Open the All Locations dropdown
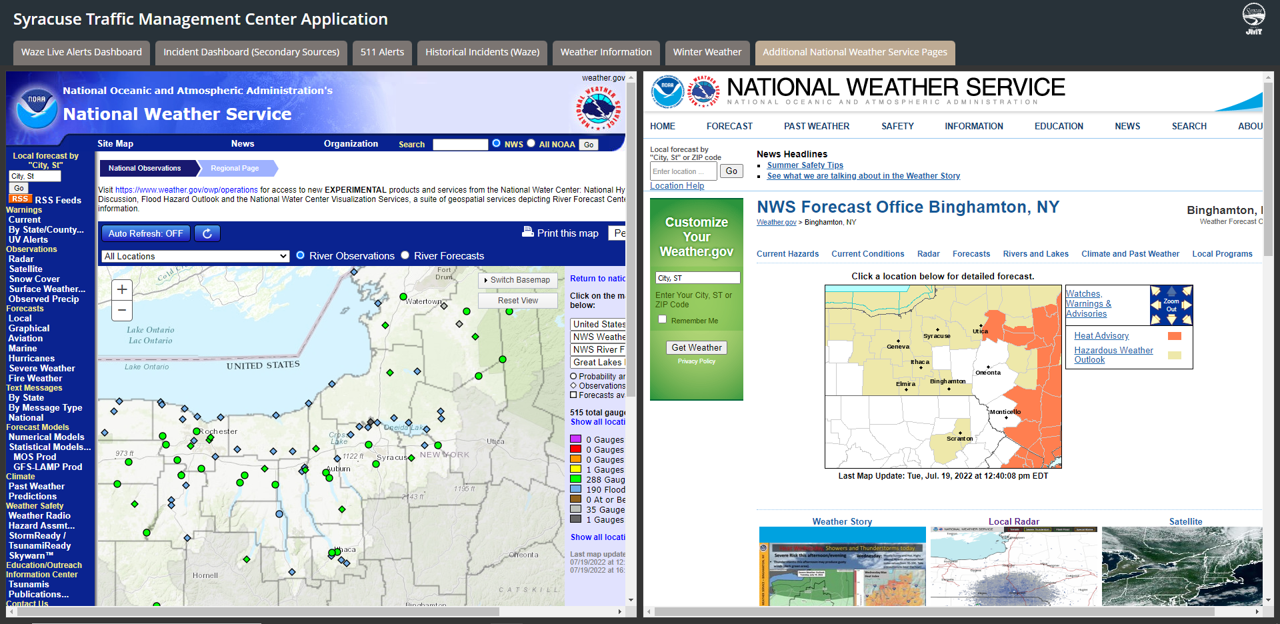 pyautogui.click(x=195, y=256)
